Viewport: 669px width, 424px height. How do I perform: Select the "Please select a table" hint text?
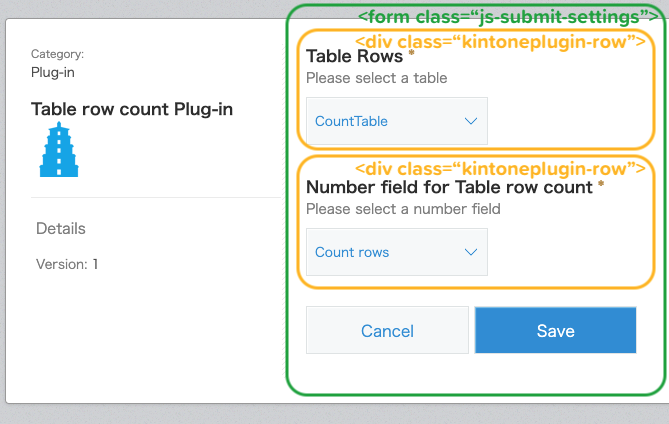pyautogui.click(x=376, y=78)
